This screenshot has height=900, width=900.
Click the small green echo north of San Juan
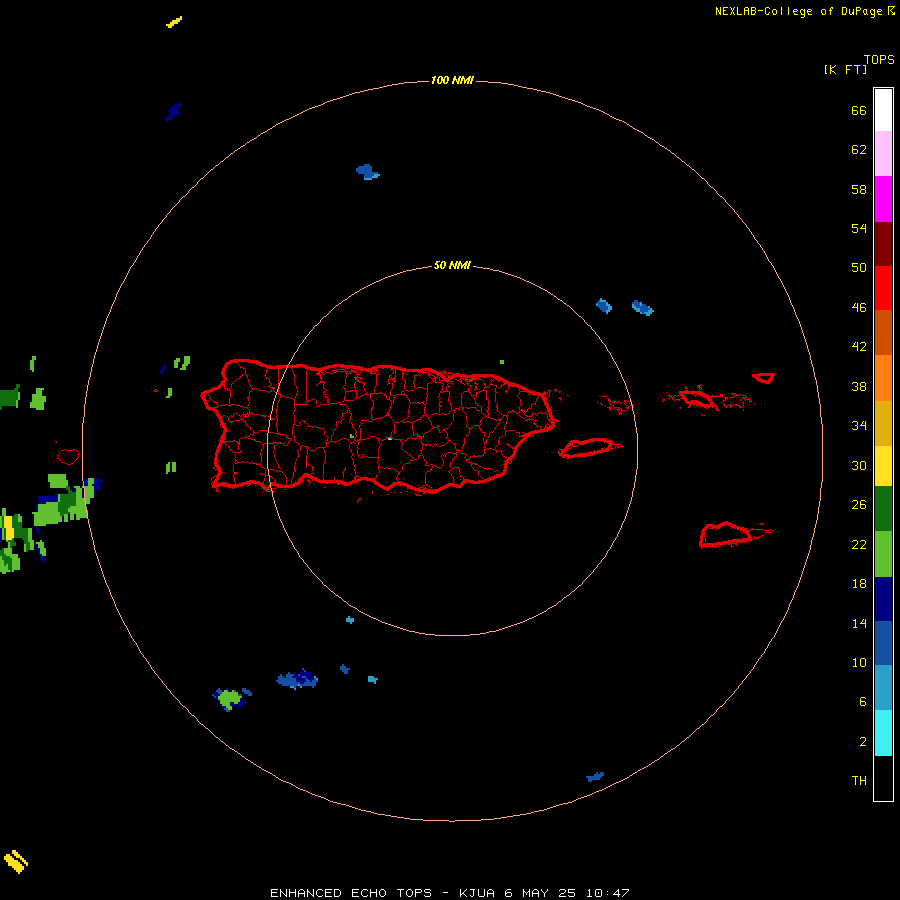(x=502, y=362)
